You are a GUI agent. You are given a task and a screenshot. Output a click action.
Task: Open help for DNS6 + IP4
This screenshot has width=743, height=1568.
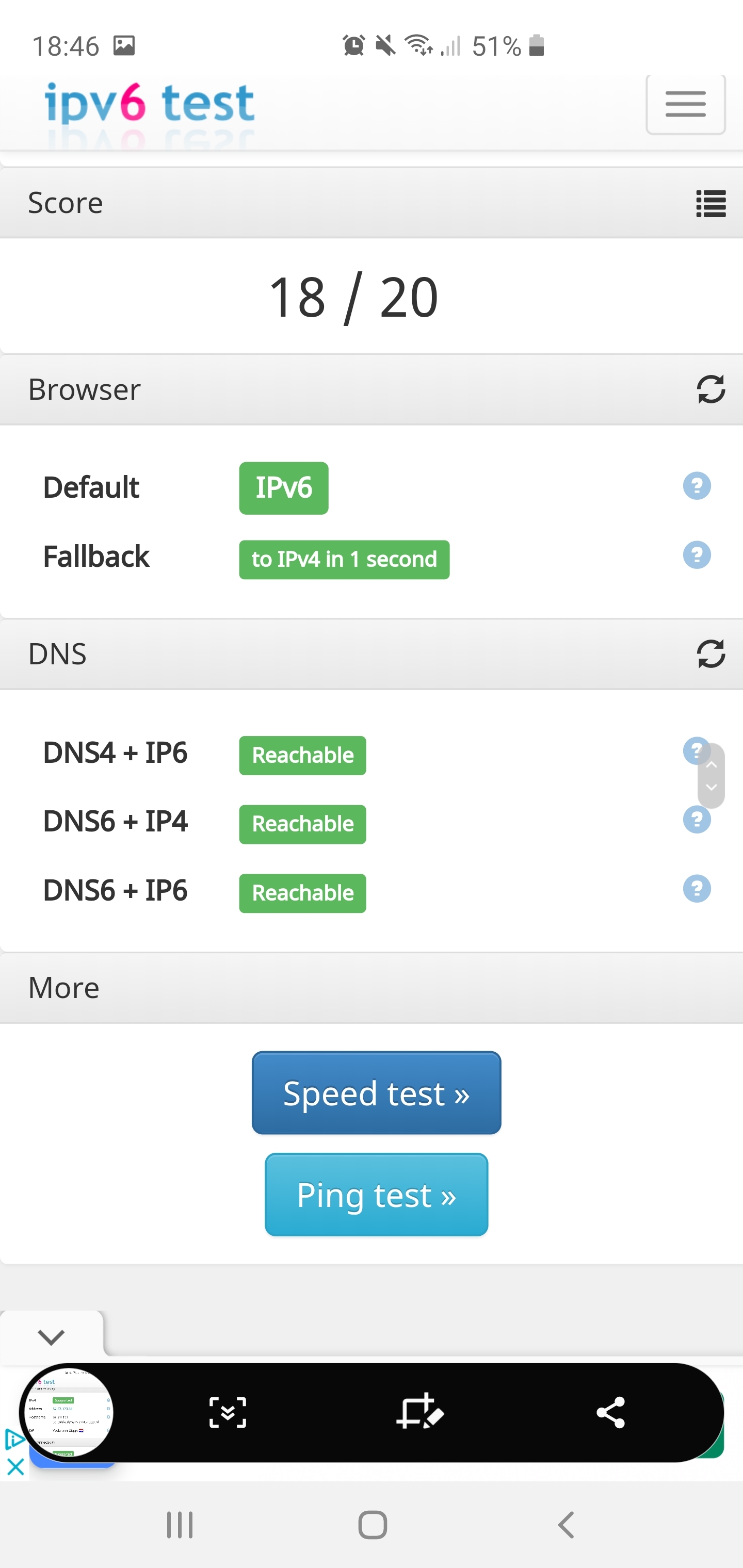697,820
